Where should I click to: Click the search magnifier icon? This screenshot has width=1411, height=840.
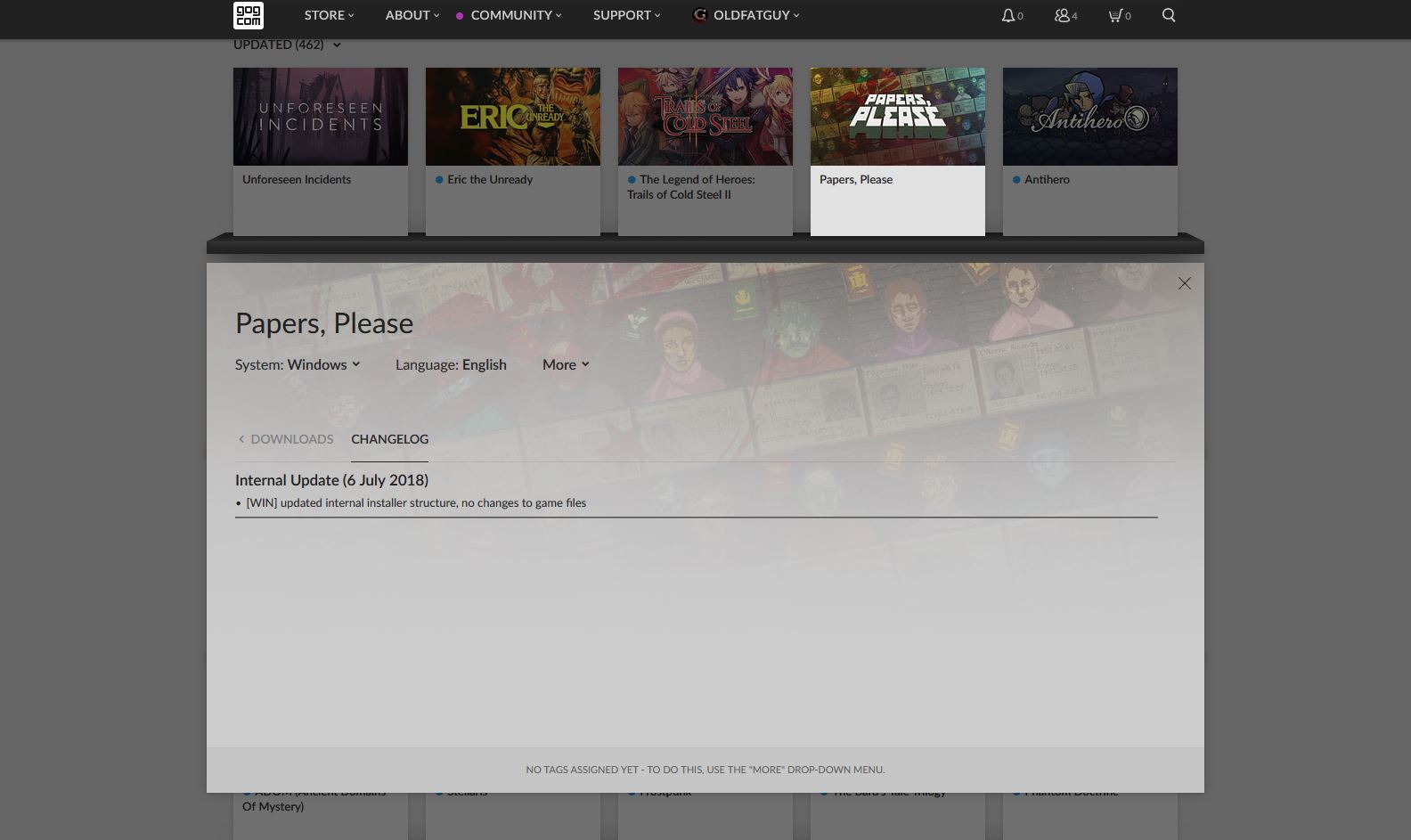coord(1169,15)
